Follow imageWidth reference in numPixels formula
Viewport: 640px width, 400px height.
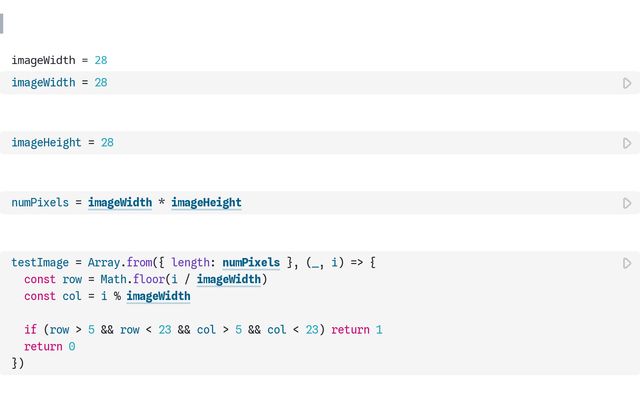pos(120,203)
